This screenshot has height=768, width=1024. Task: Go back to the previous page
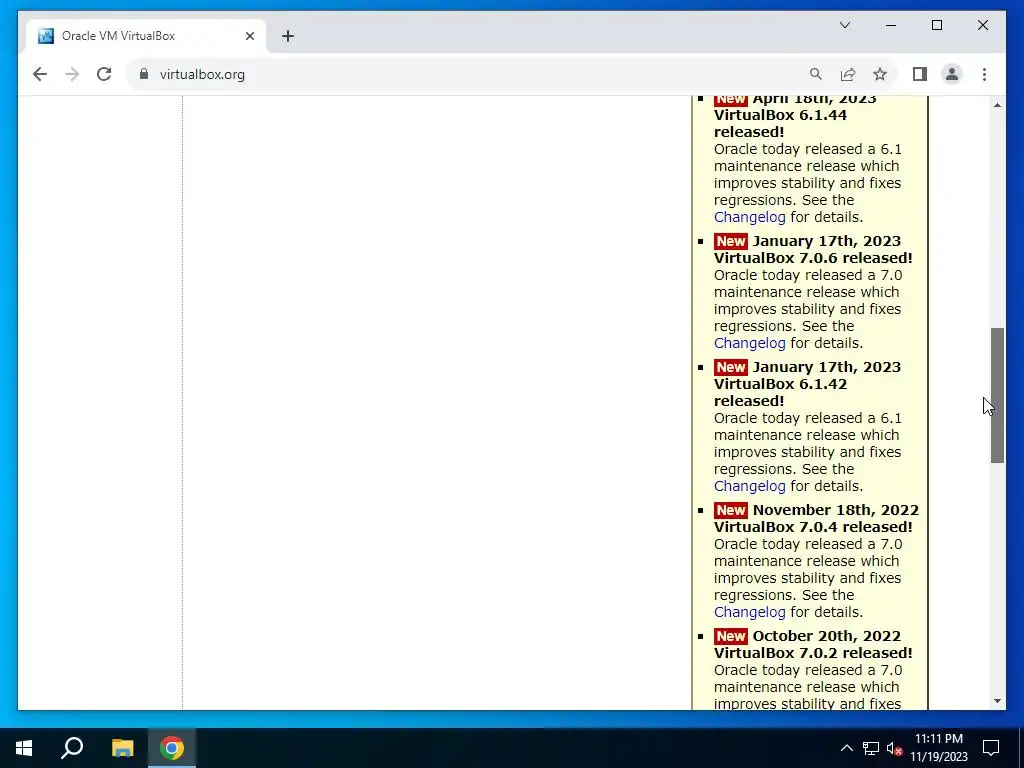[x=40, y=74]
